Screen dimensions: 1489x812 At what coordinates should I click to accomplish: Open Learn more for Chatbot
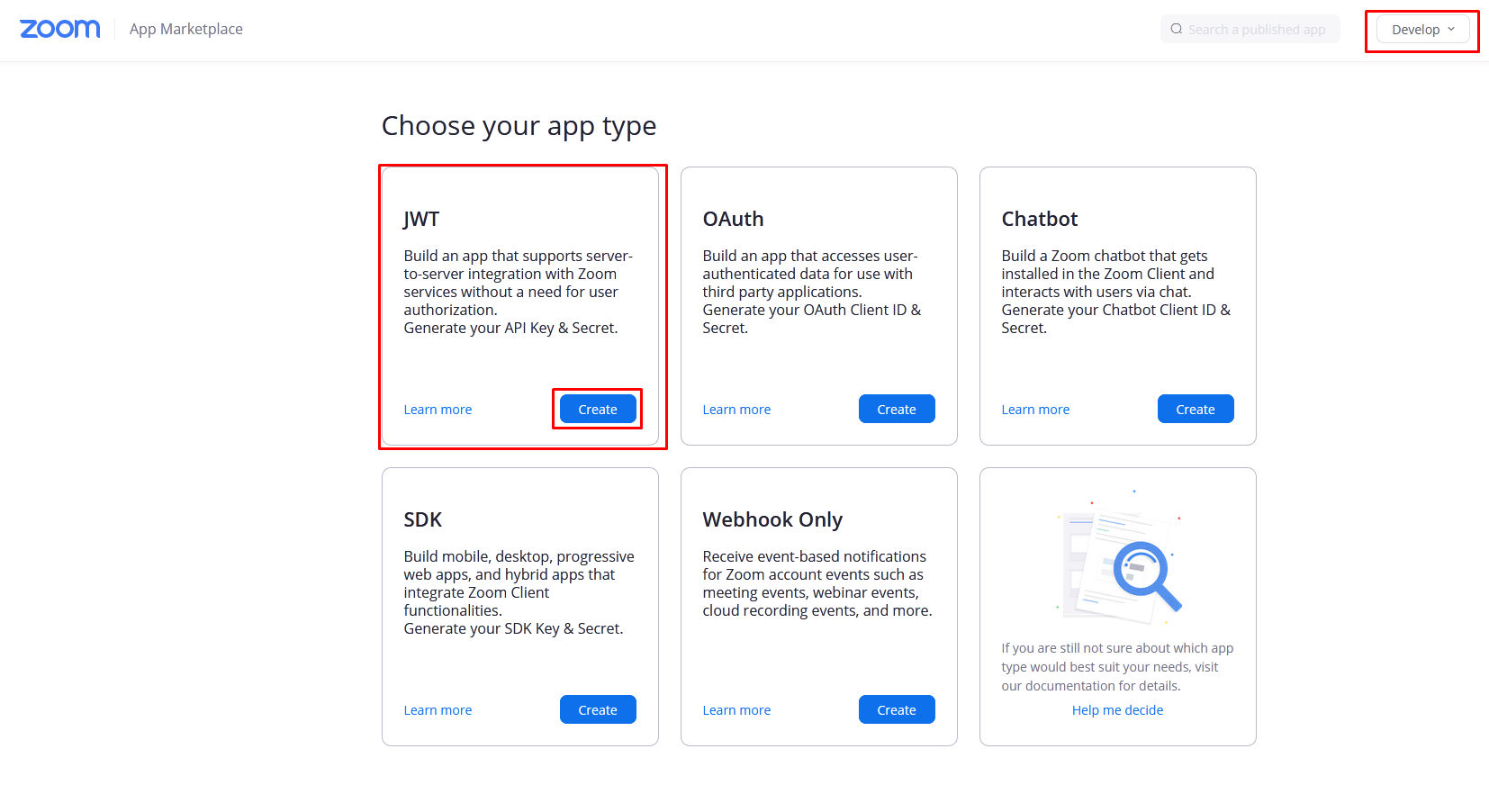click(1035, 410)
